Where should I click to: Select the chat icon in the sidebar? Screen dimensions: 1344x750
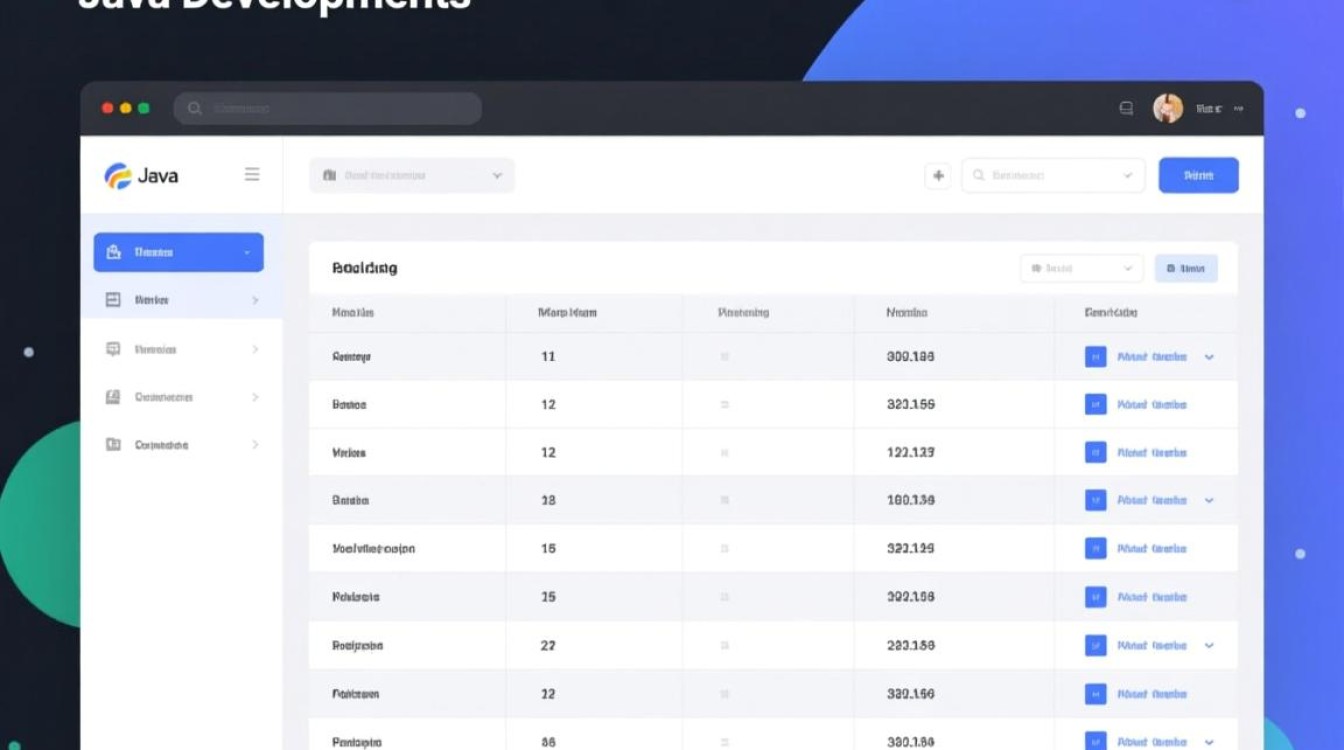point(114,349)
